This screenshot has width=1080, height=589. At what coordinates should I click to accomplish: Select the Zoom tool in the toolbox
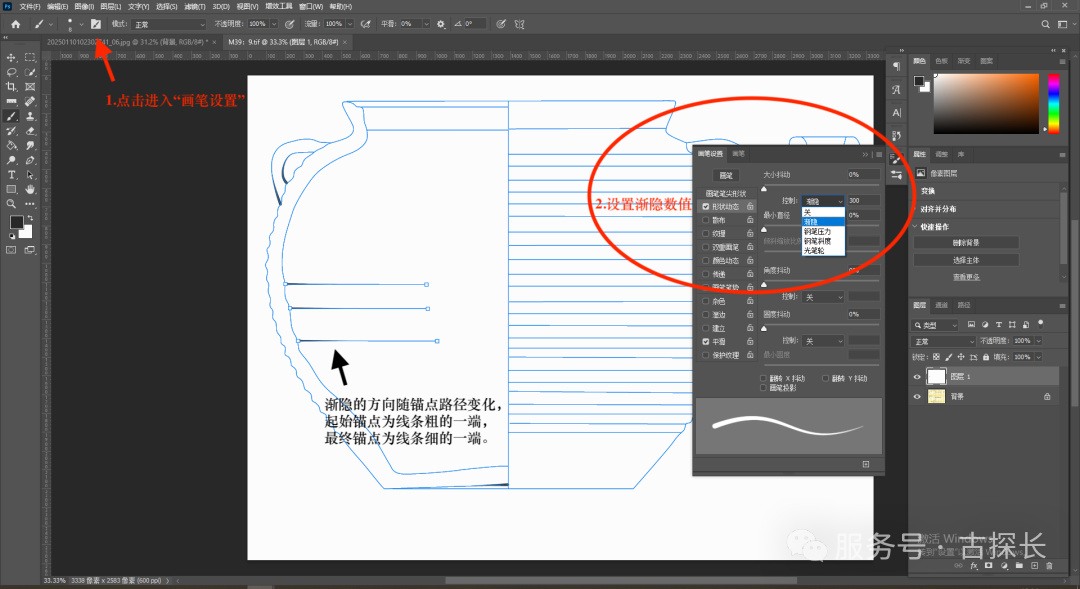(x=11, y=204)
